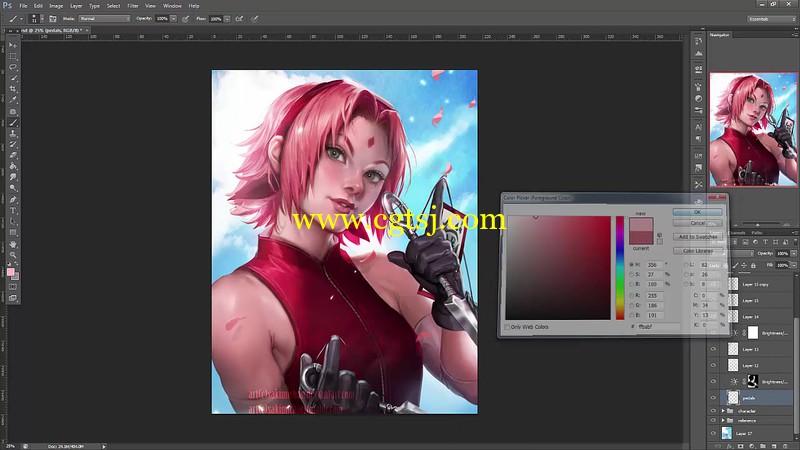This screenshot has height=450, width=800.
Task: Select the History Brush tool
Action: click(x=13, y=144)
